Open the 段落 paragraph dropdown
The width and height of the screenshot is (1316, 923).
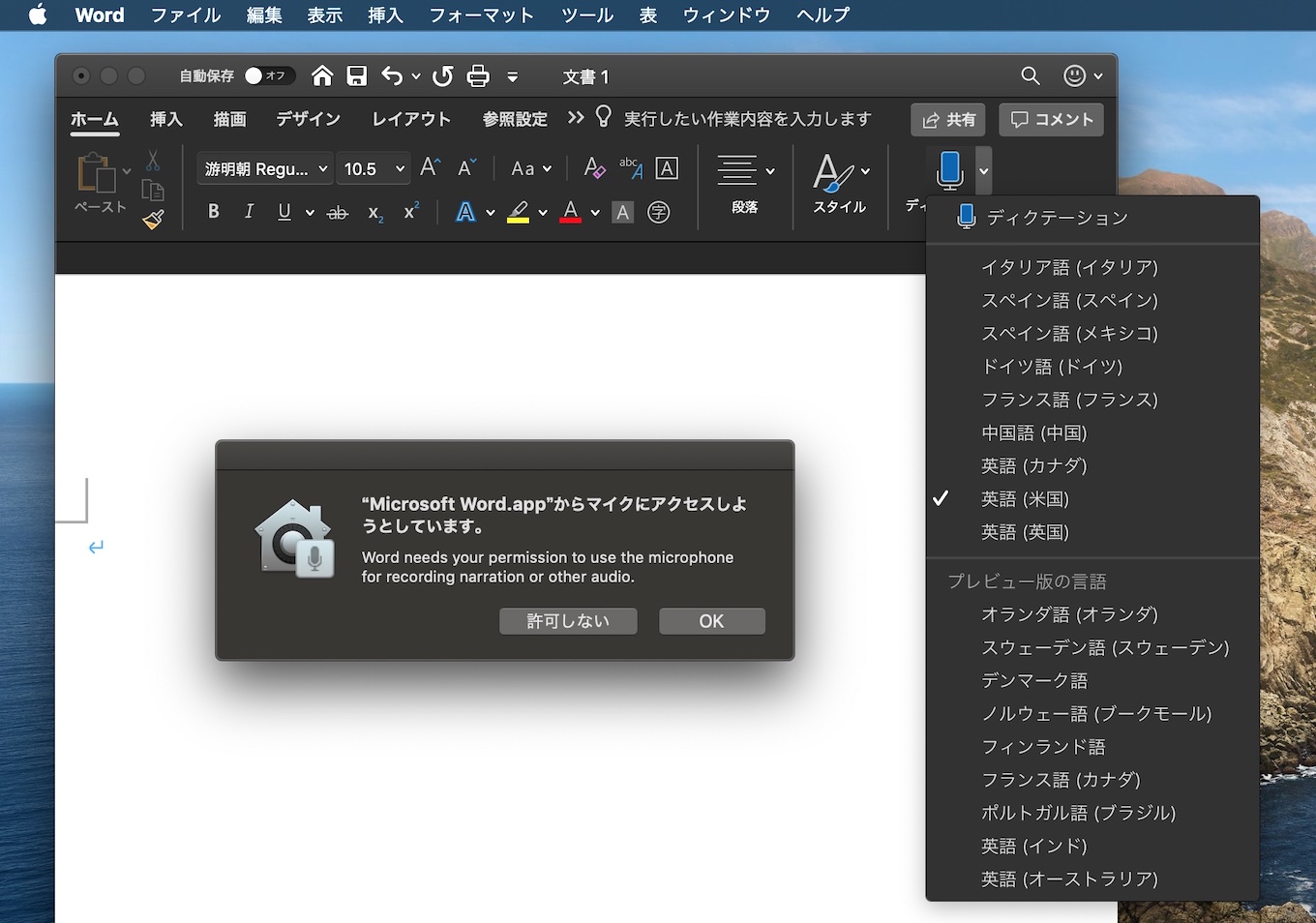pyautogui.click(x=745, y=184)
